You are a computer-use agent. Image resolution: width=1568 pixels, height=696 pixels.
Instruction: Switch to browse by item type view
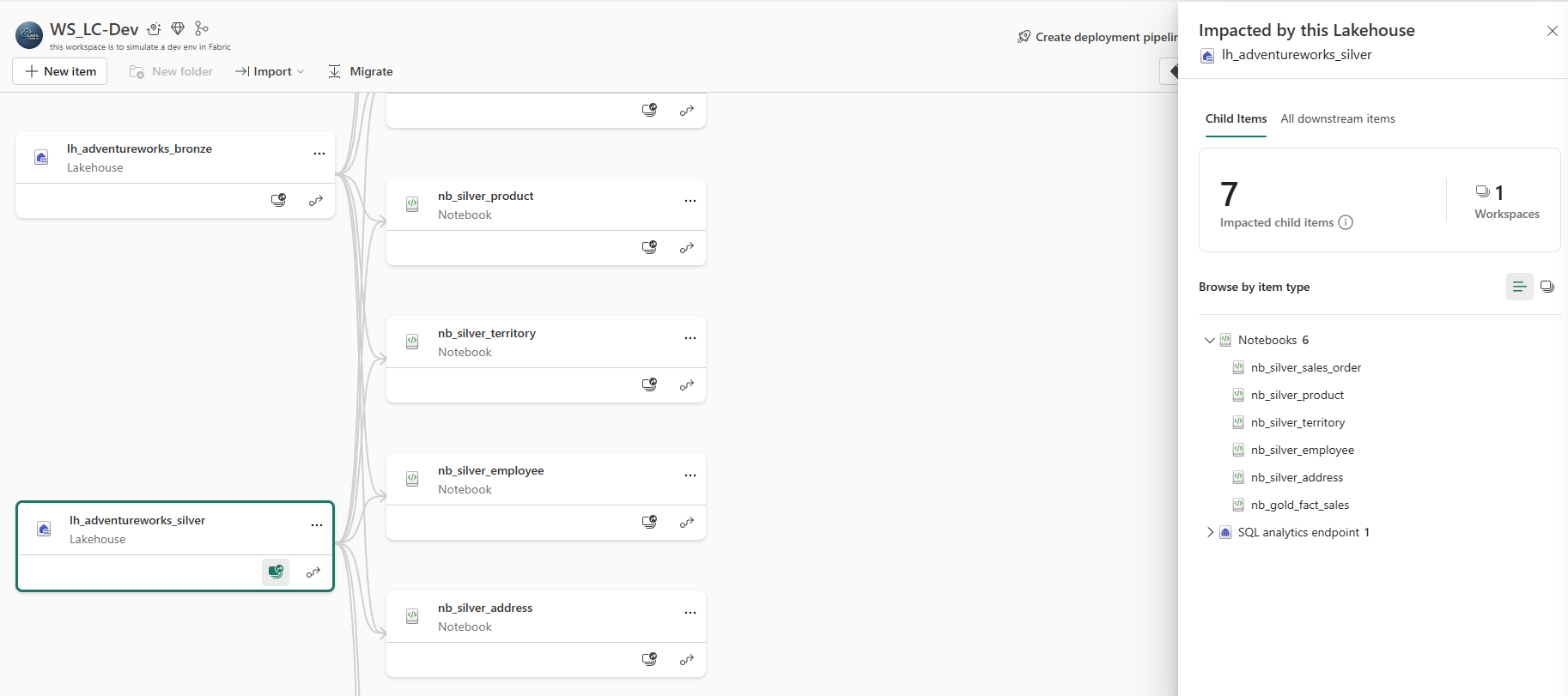coord(1519,287)
